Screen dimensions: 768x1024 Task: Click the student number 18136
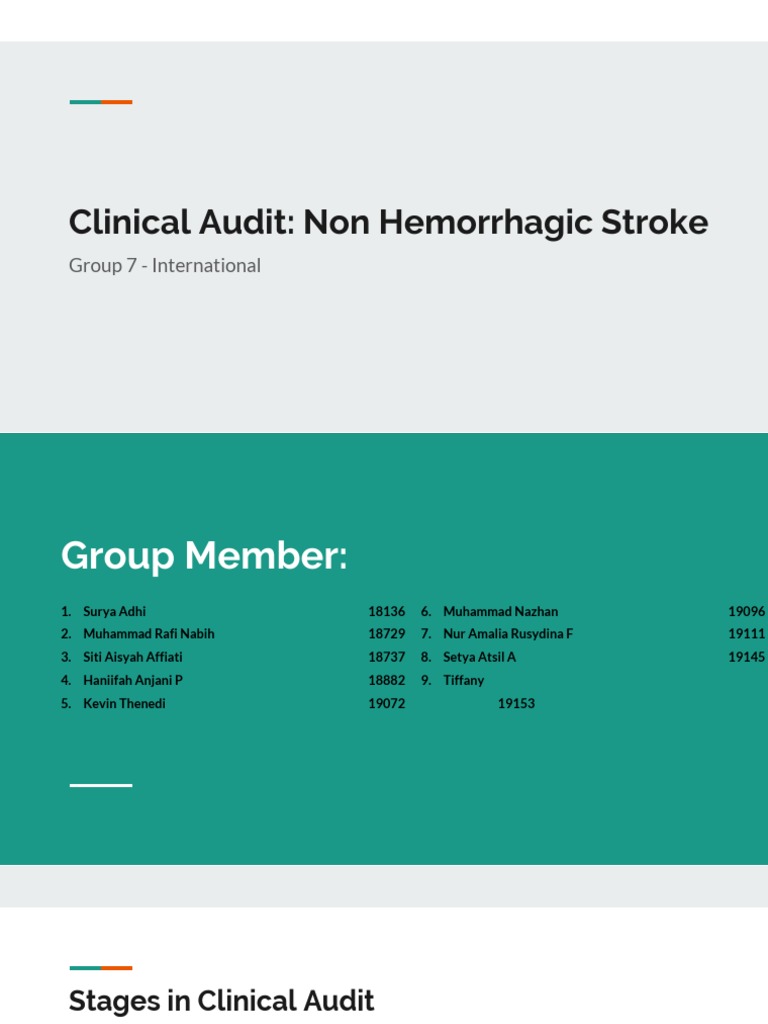coord(386,611)
